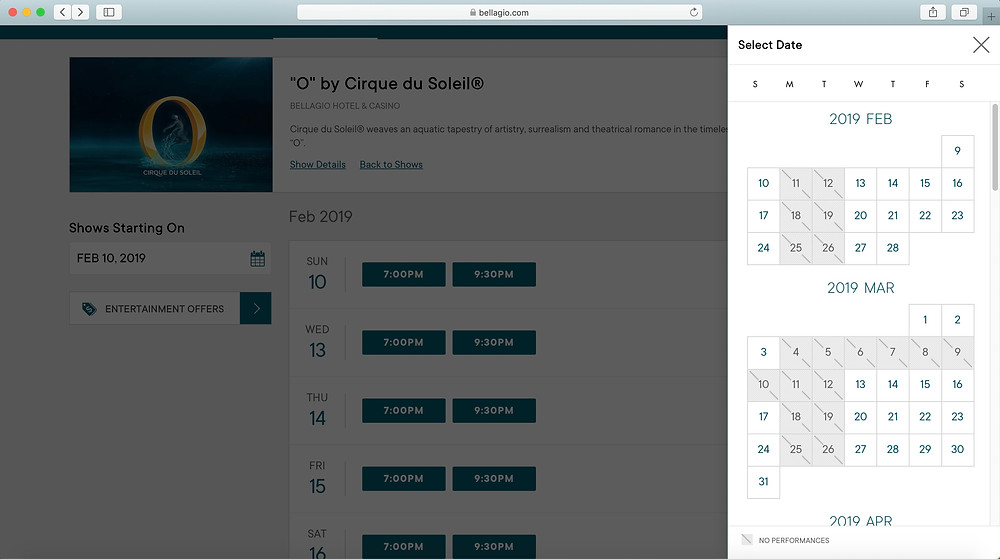The width and height of the screenshot is (1000, 559).
Task: Show all tabs overview button
Action: click(964, 12)
